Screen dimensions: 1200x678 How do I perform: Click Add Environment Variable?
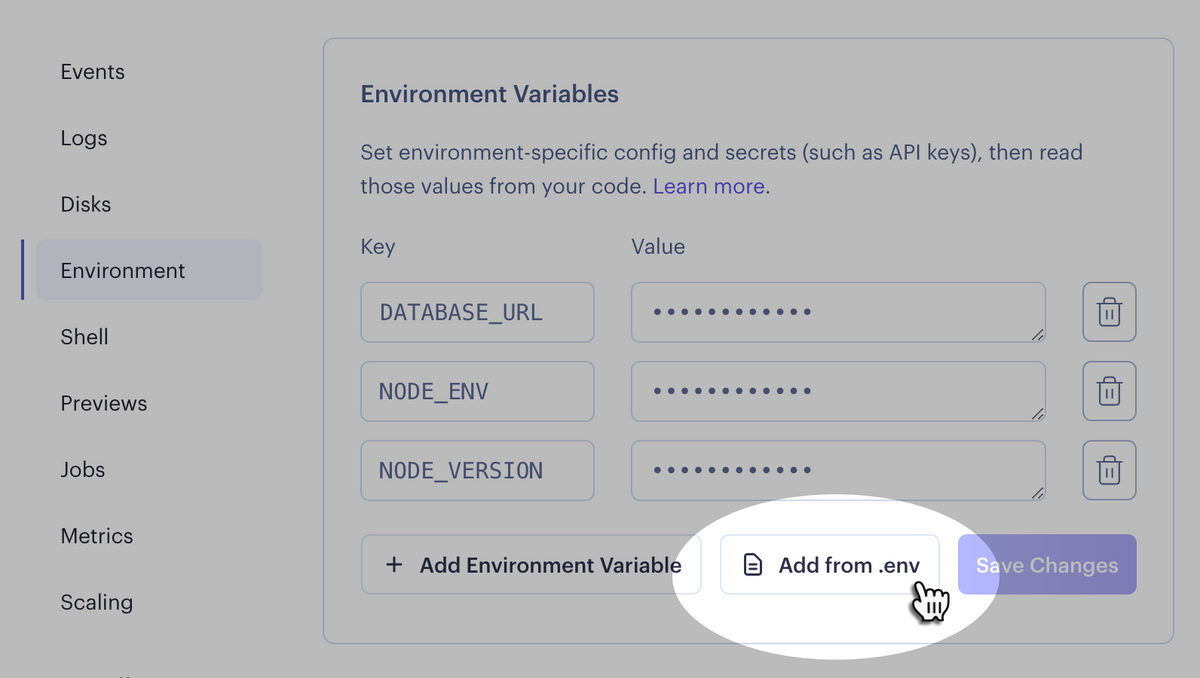(x=530, y=565)
